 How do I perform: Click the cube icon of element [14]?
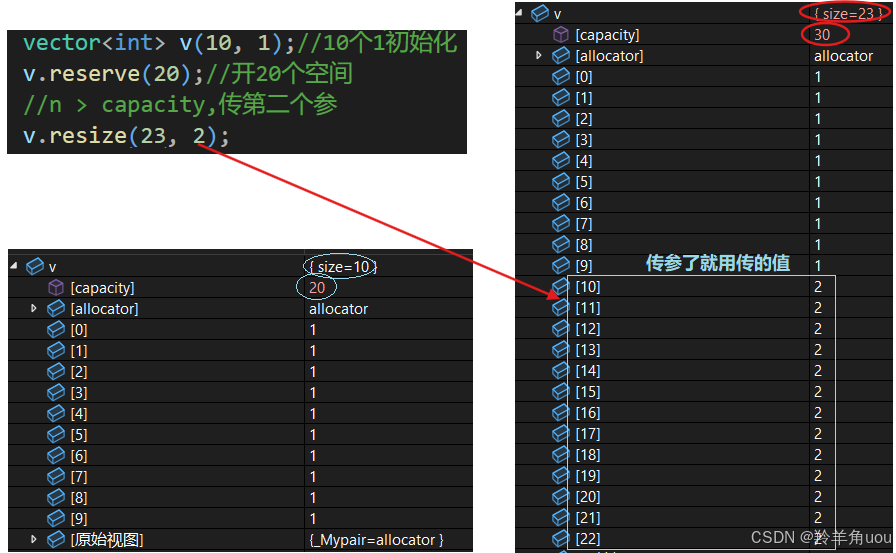tap(561, 371)
